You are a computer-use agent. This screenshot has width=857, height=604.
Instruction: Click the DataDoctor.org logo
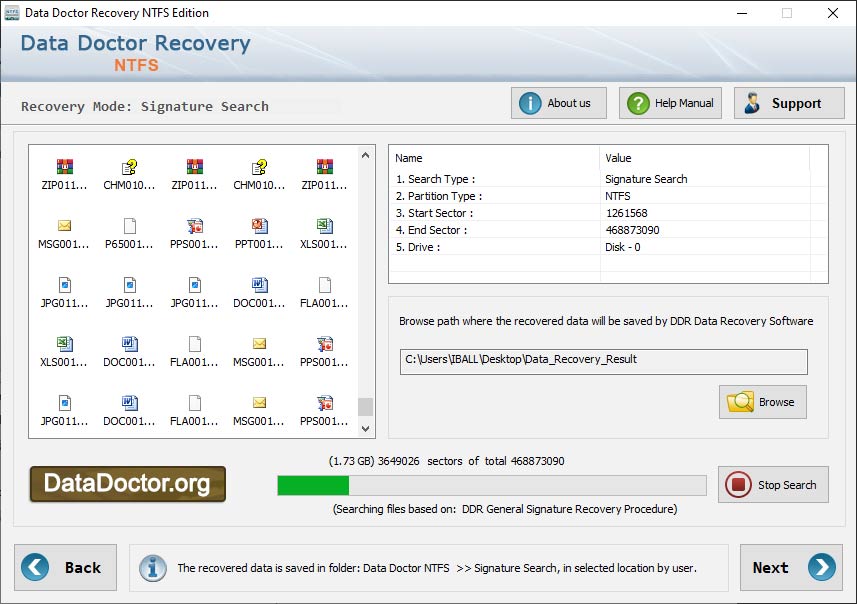[x=127, y=484]
